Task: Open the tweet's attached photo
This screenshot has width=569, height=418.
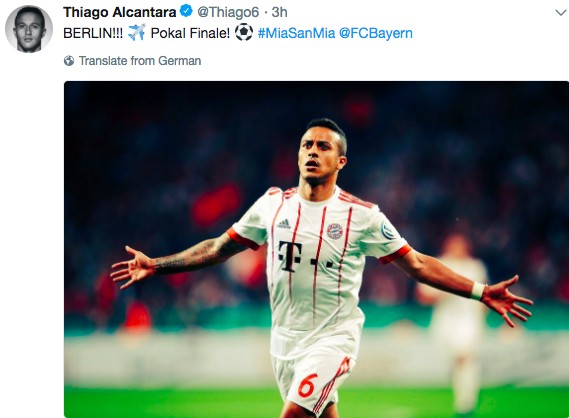Action: [x=316, y=249]
